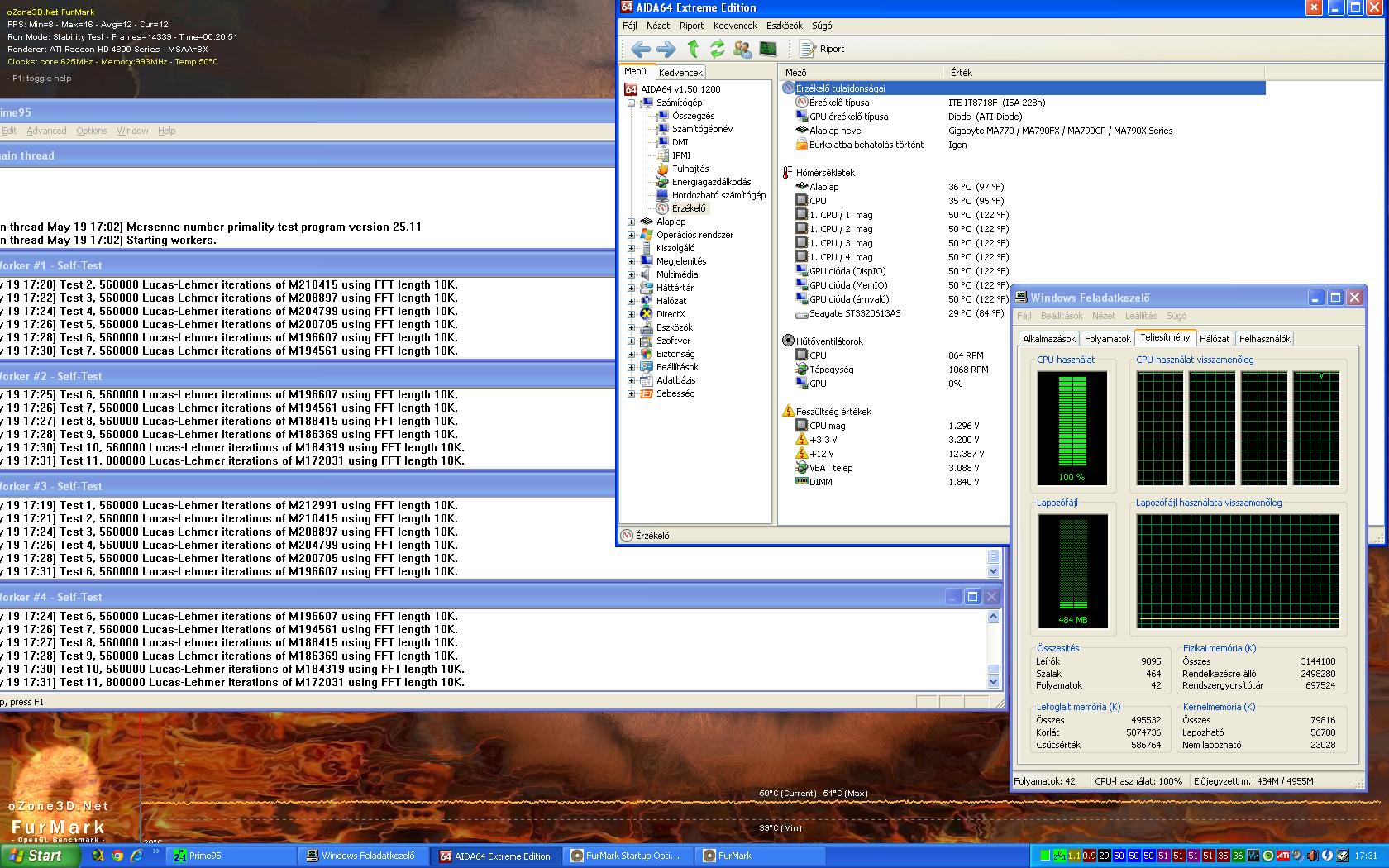Select Sebesség in the AIDA64 tree
This screenshot has width=1389, height=868.
(675, 393)
